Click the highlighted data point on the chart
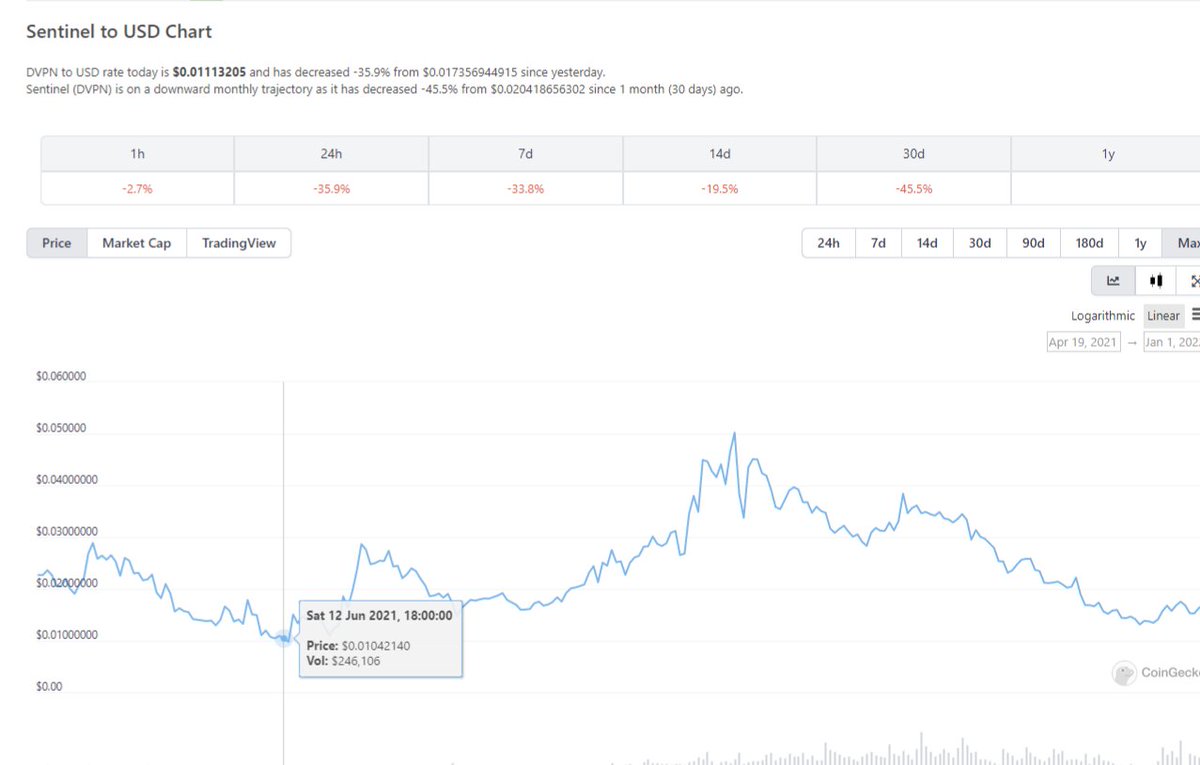The height and width of the screenshot is (765, 1200). click(x=283, y=638)
